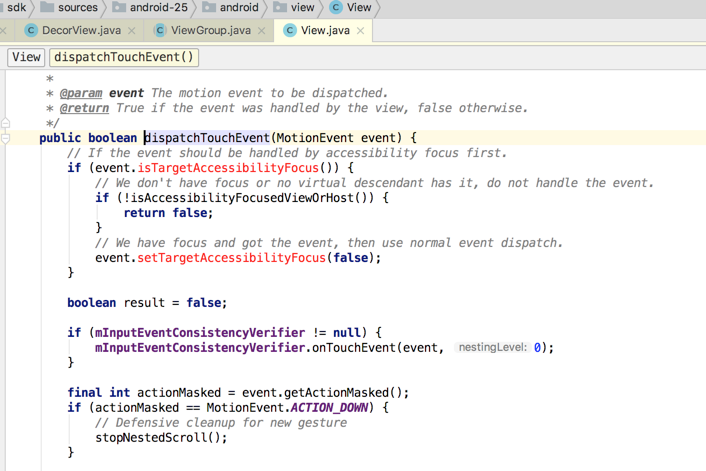
Task: Close the ViewGroup.java tab
Action: (262, 31)
